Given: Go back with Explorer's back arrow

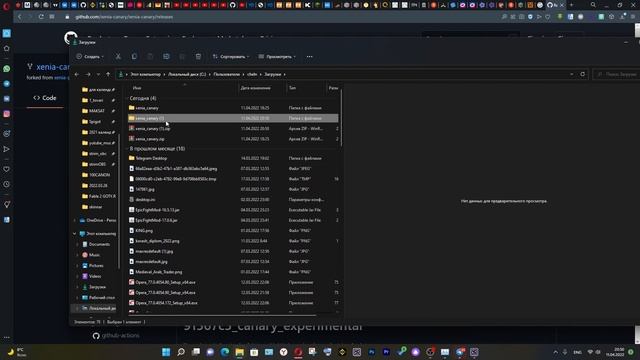Looking at the screenshot, I should (x=77, y=74).
